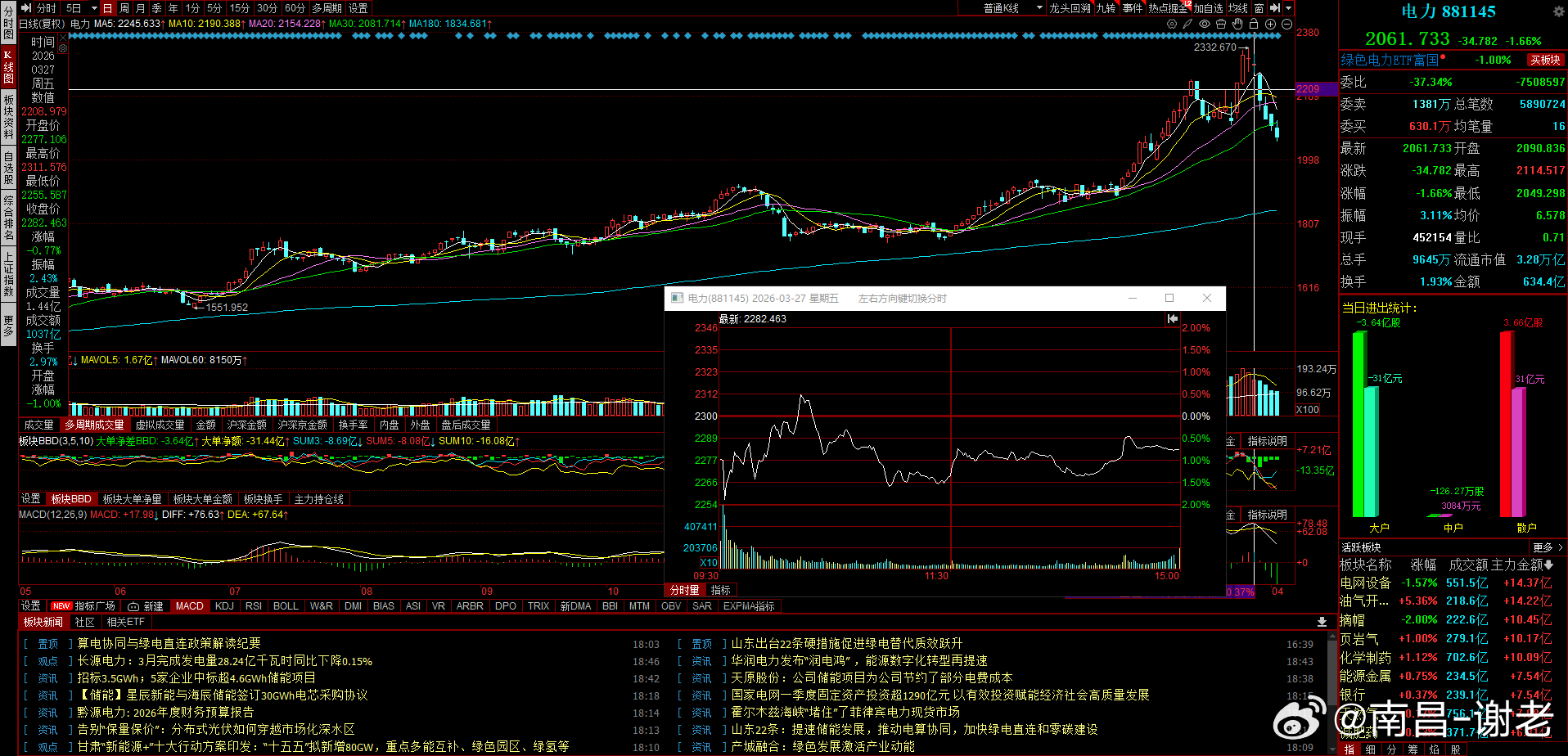Screen dimensions: 1568x756
Task: Switch to 分时 intraday view in top toolbar
Action: 47,8
